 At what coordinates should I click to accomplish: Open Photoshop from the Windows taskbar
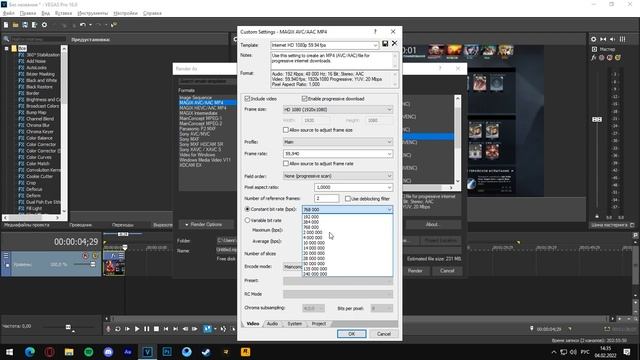click(167, 352)
